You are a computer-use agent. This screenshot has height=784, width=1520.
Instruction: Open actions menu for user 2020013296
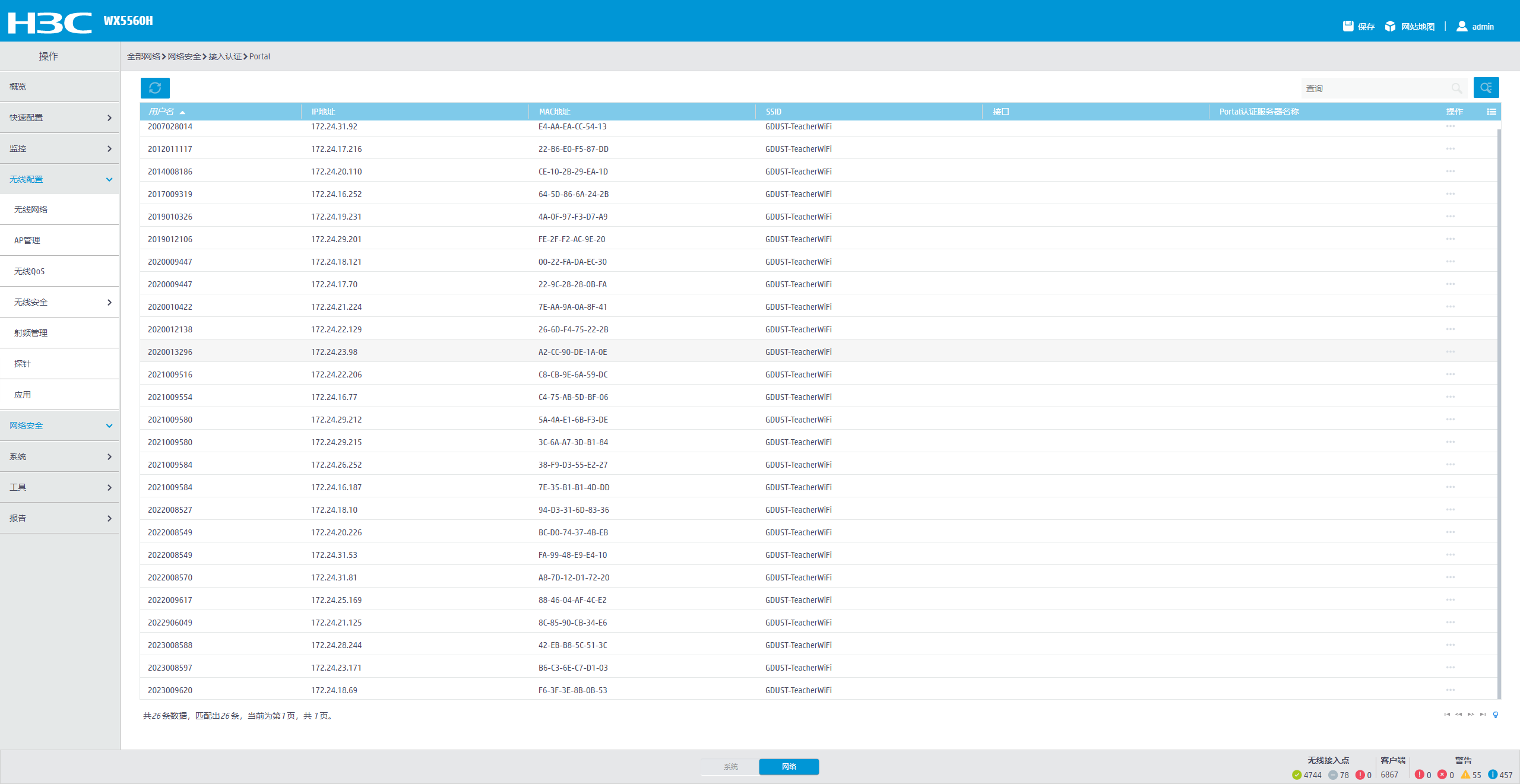(x=1451, y=352)
